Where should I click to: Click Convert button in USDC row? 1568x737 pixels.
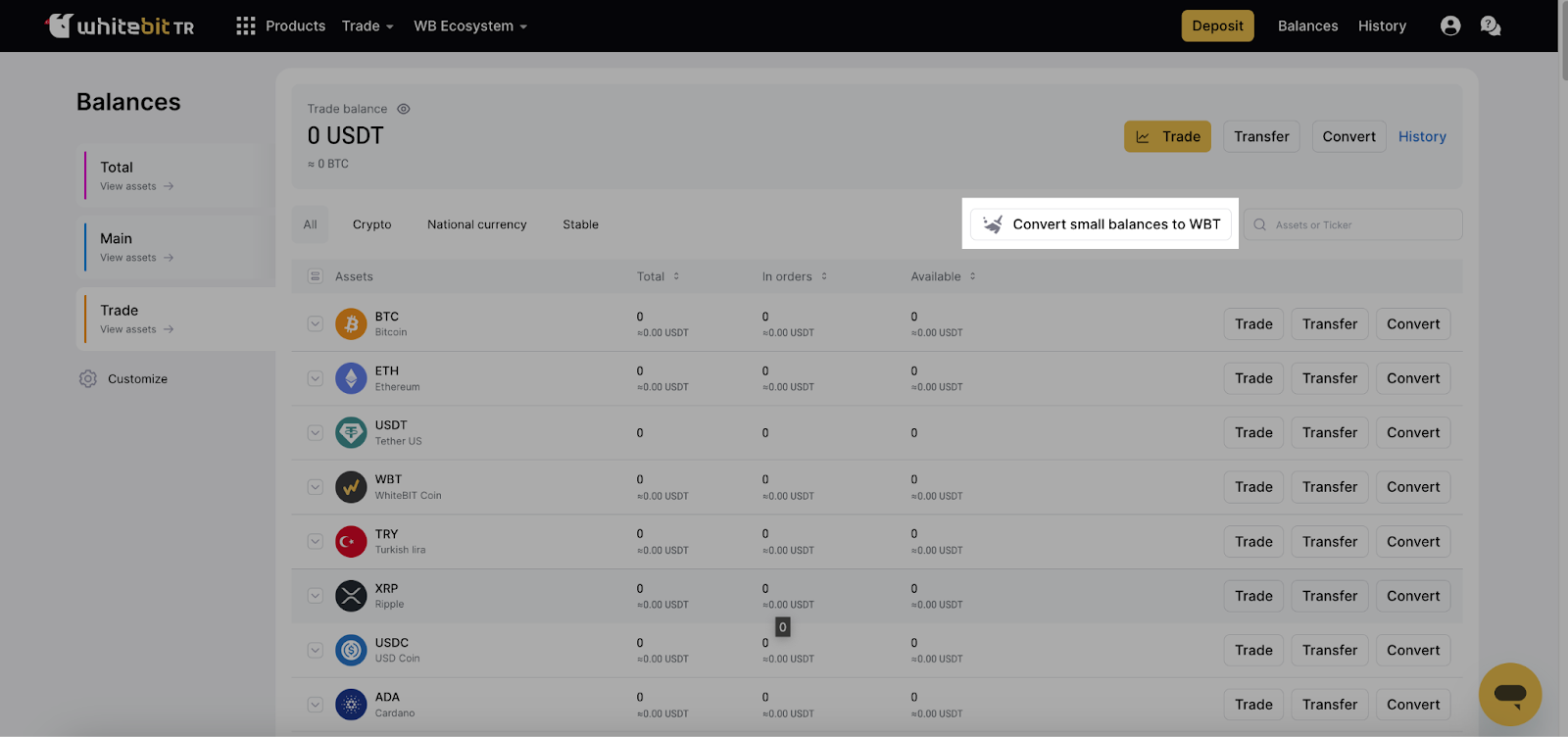[x=1413, y=650]
